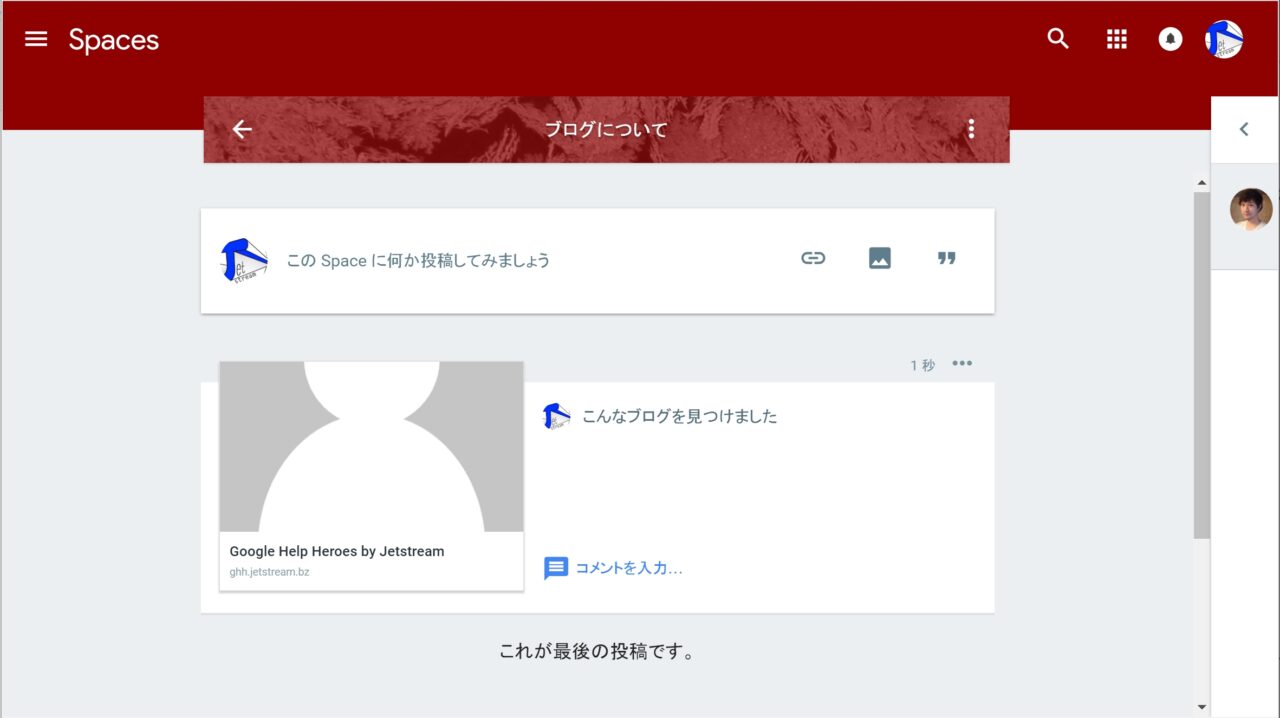Screen dimensions: 1280x718
Task: Click the コメントを入力 comment field
Action: coord(629,568)
